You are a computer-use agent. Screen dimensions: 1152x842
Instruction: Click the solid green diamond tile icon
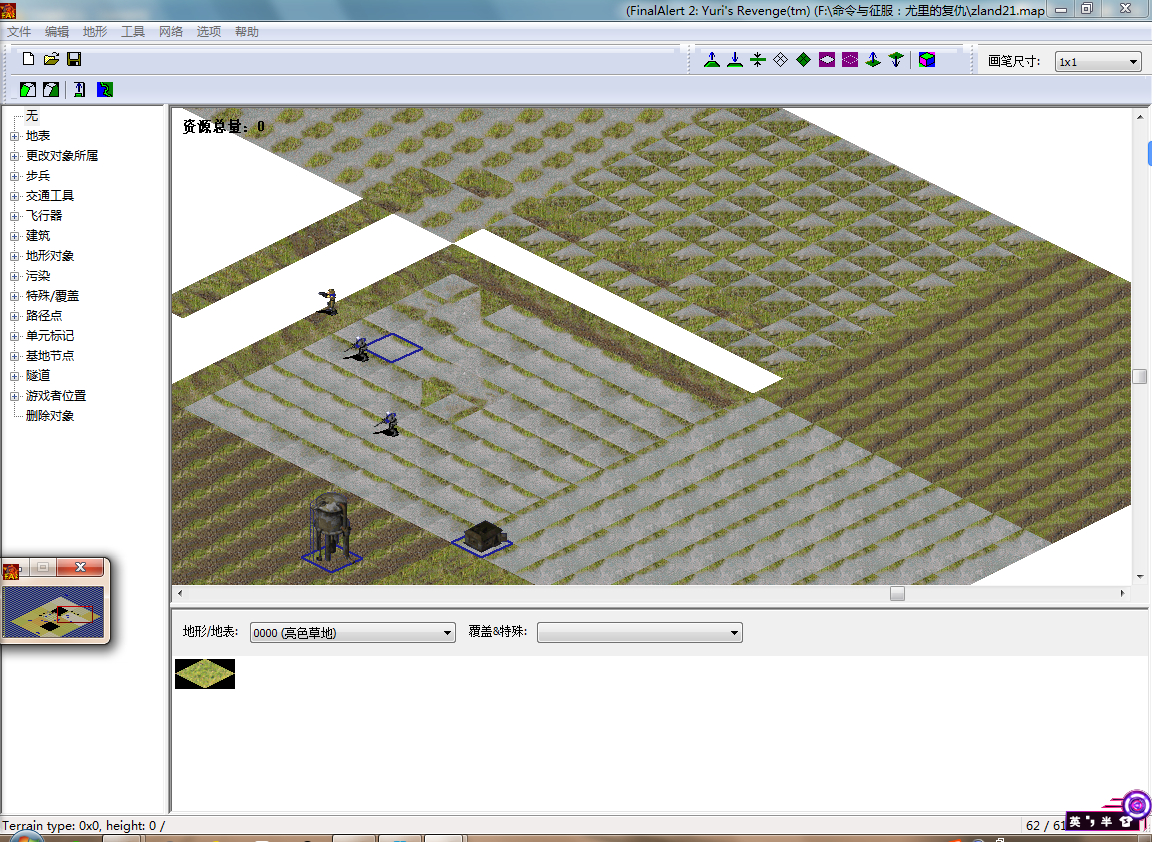804,60
